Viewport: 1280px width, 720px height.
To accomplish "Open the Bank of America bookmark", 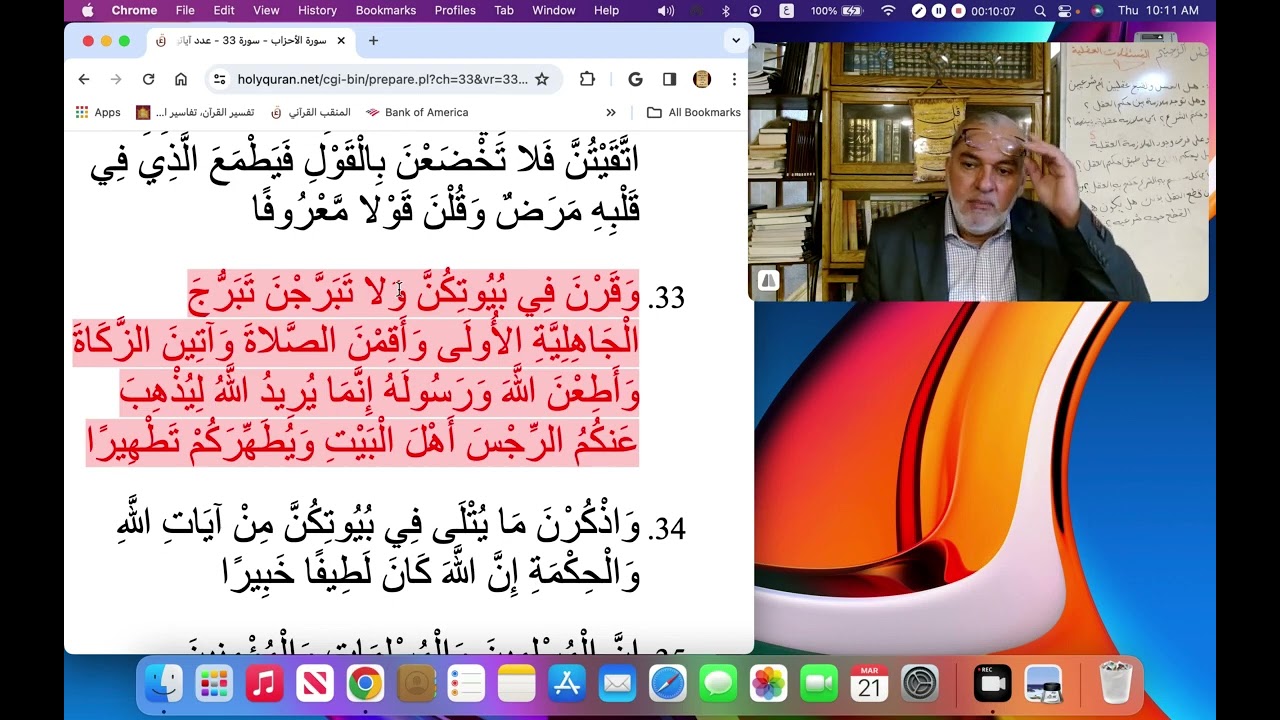I will [417, 112].
